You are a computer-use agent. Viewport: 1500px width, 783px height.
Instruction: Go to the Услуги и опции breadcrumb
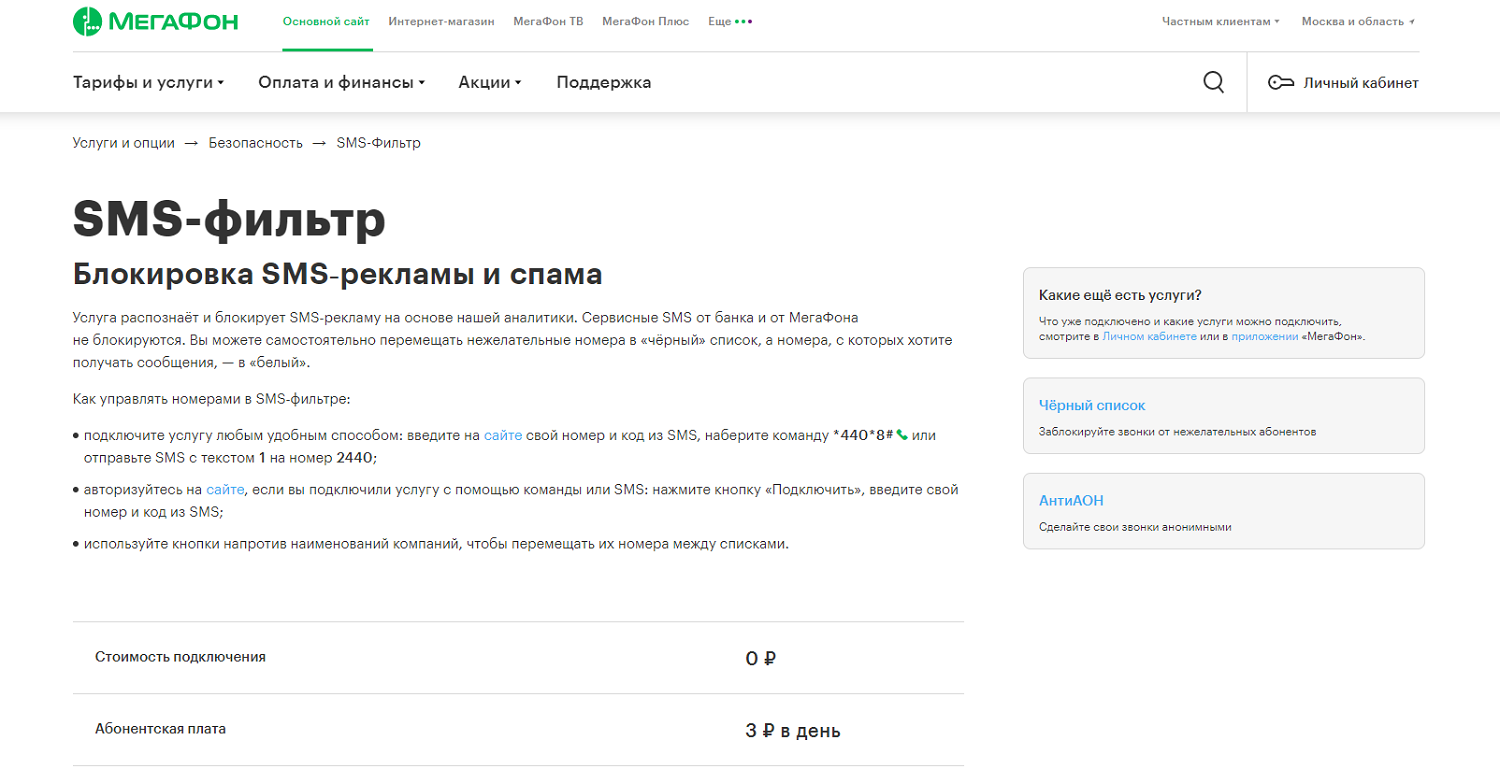[x=124, y=143]
